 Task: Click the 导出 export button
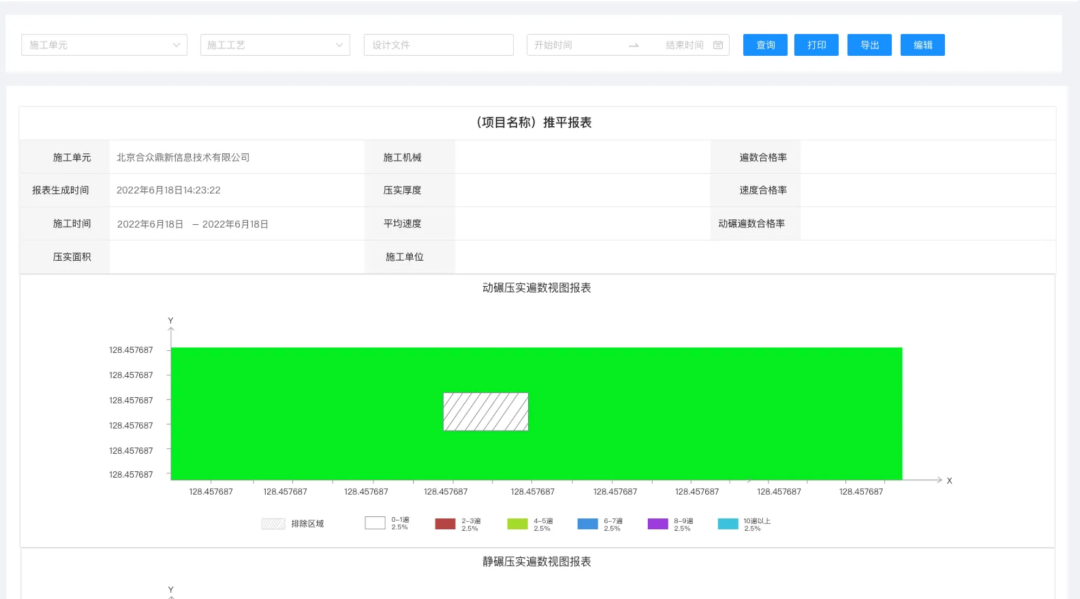point(869,45)
